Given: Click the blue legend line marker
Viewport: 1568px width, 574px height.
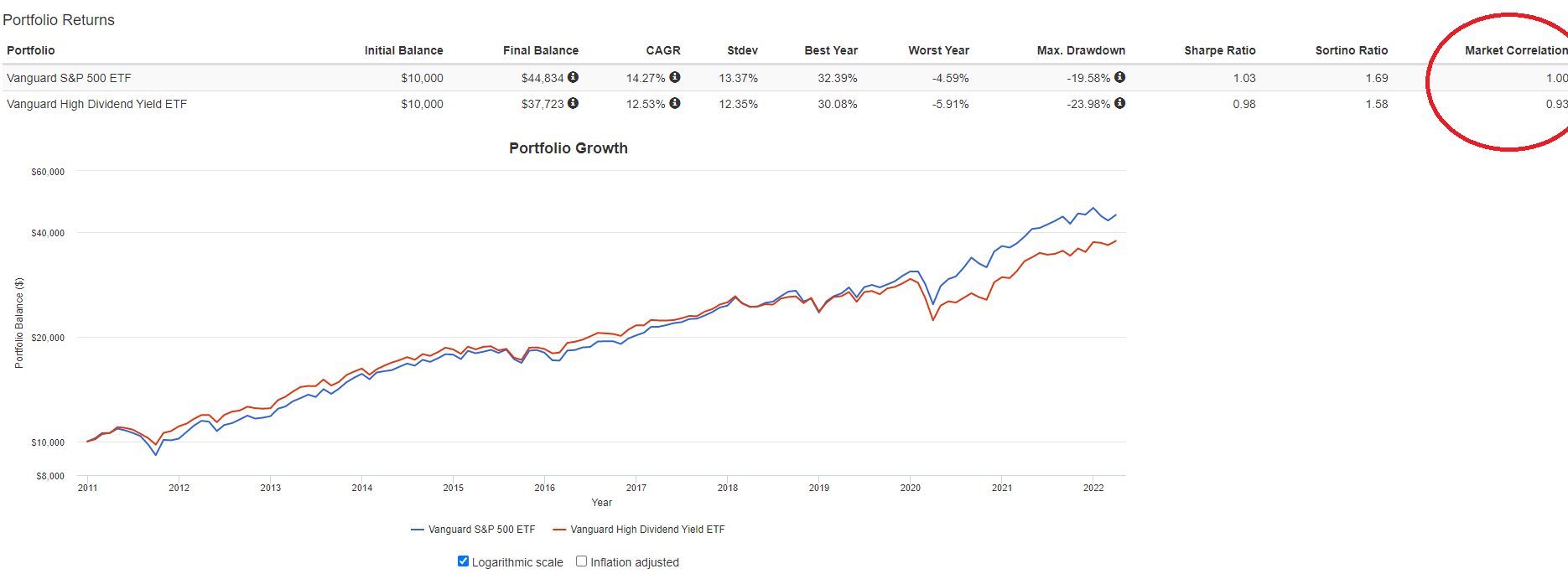Looking at the screenshot, I should [x=418, y=530].
